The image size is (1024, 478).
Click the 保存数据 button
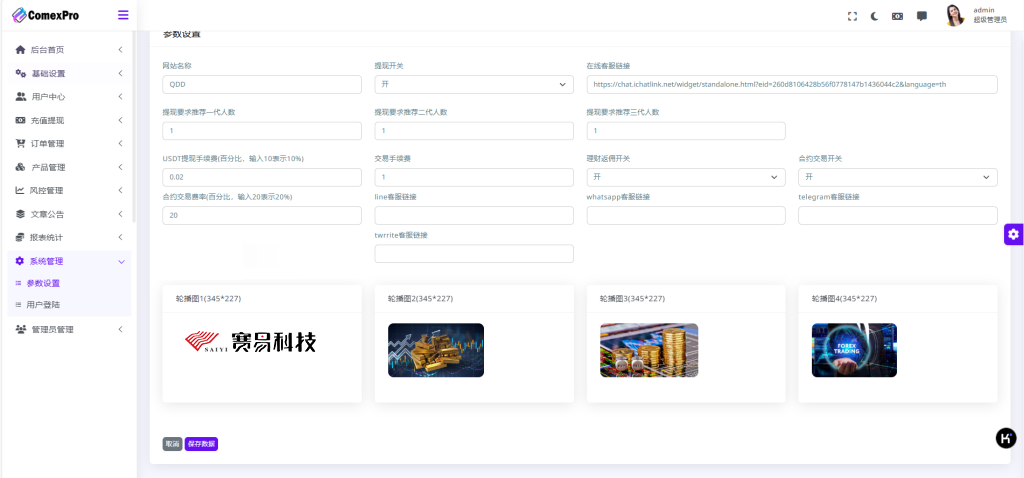coord(201,444)
